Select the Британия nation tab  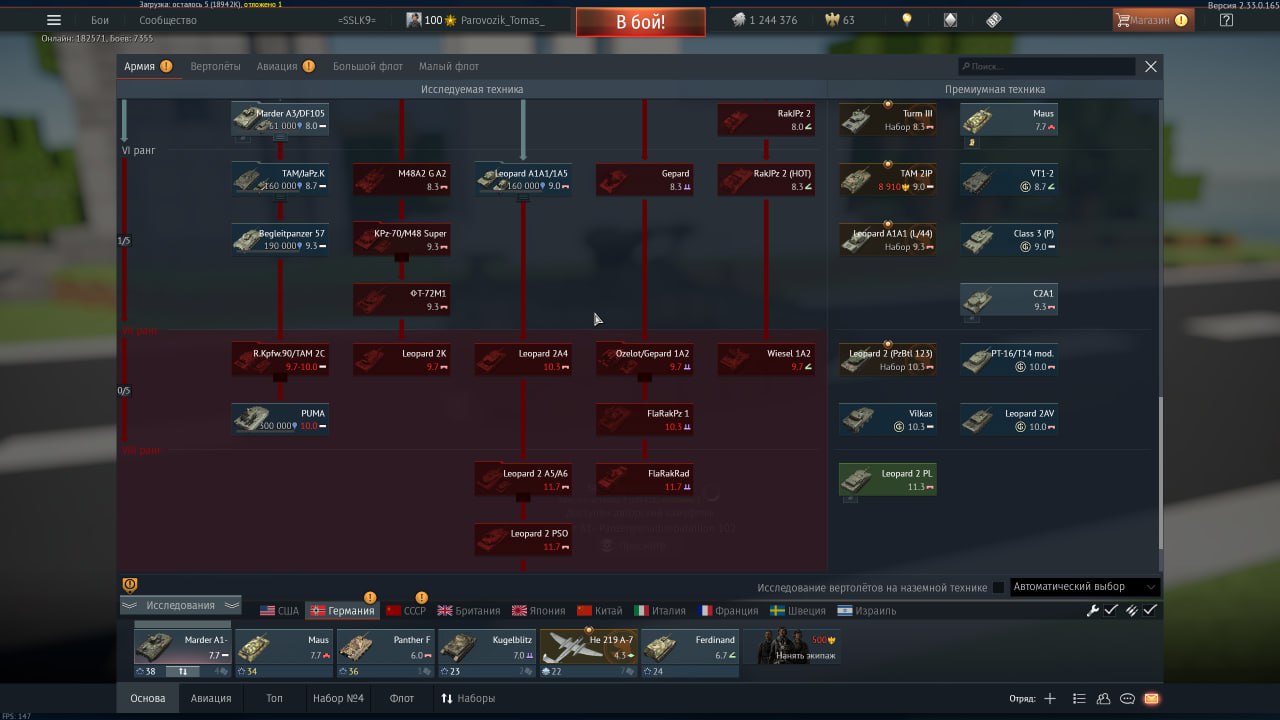point(469,610)
